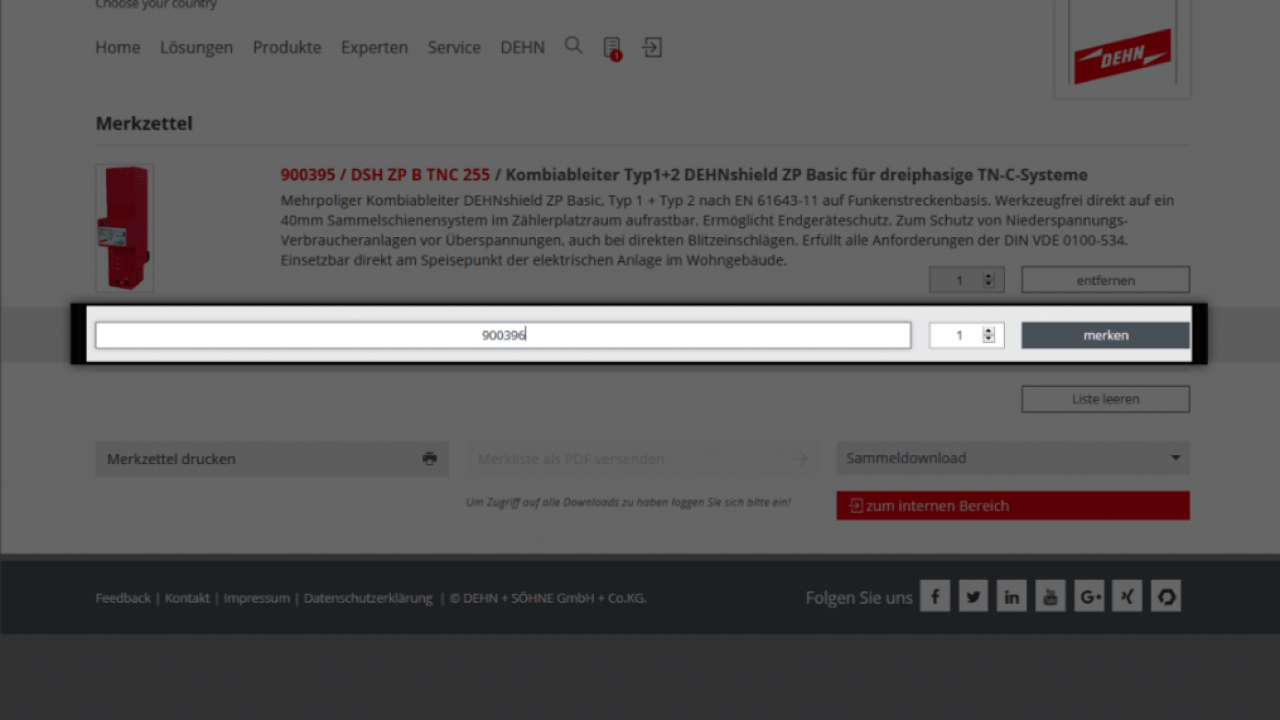Click zum internen Bereich button
Image resolution: width=1280 pixels, height=720 pixels.
tap(1013, 506)
